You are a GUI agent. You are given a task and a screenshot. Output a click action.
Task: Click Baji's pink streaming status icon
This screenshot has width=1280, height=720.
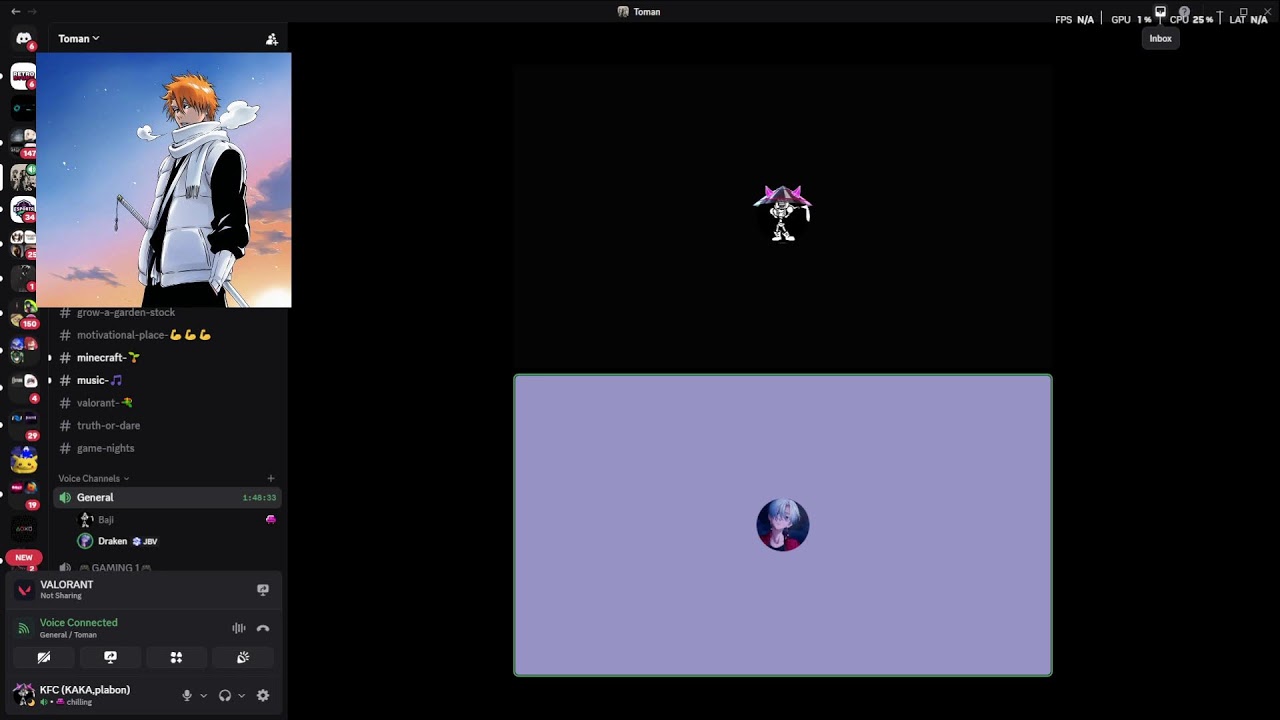[x=270, y=520]
